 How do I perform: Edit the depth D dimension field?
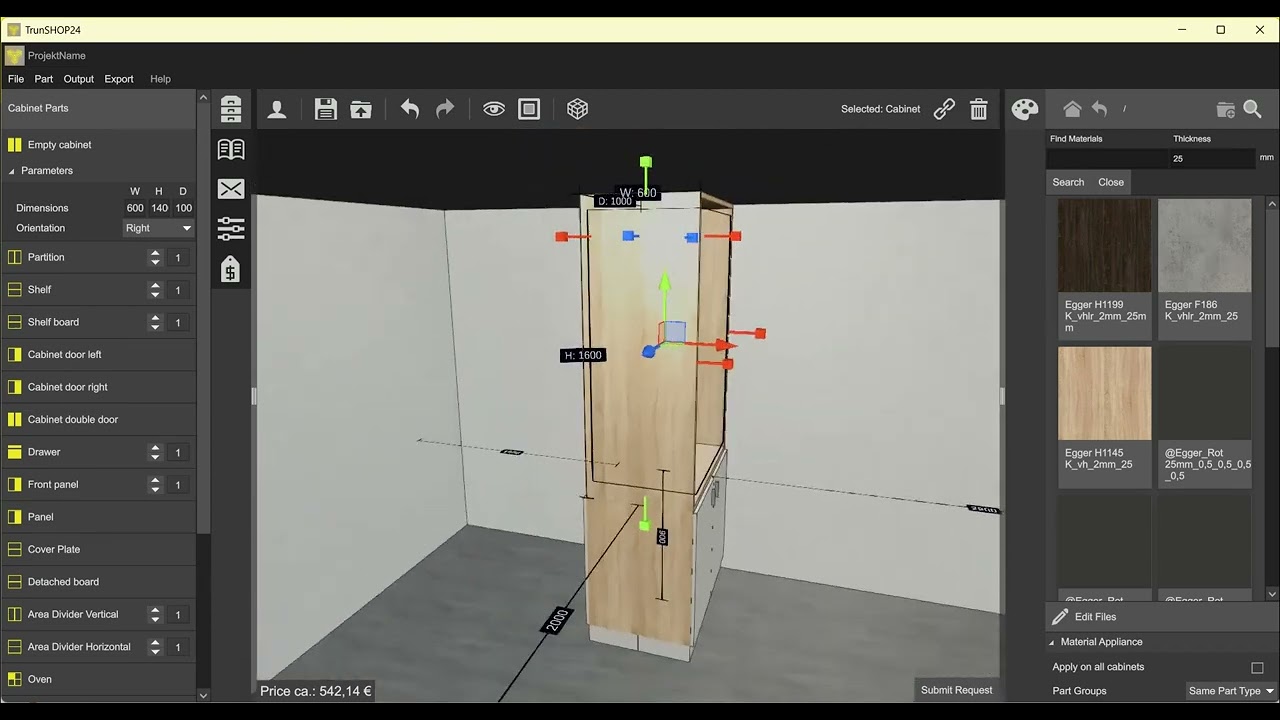[x=183, y=208]
